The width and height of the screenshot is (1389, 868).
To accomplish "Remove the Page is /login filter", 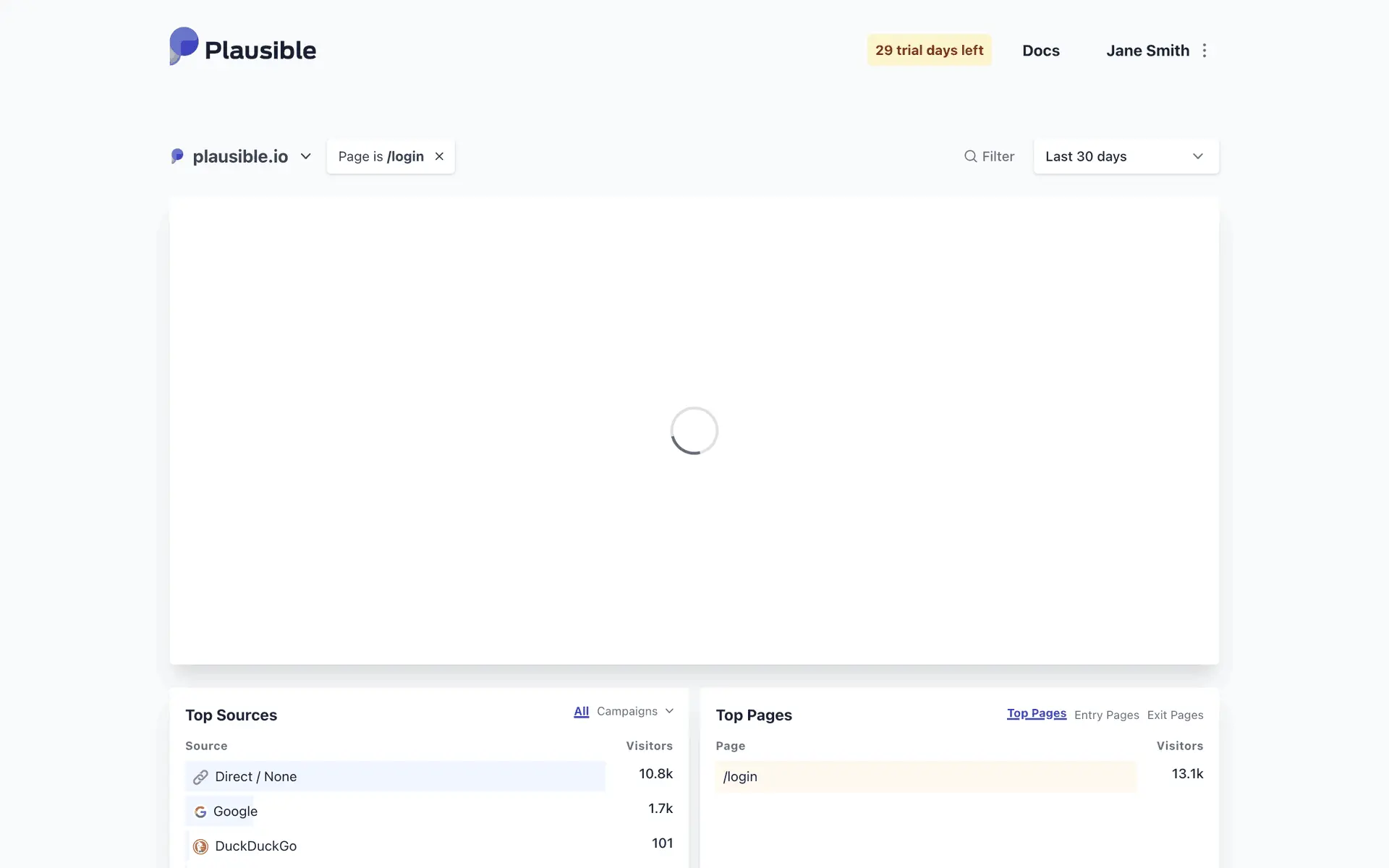I will pos(439,156).
